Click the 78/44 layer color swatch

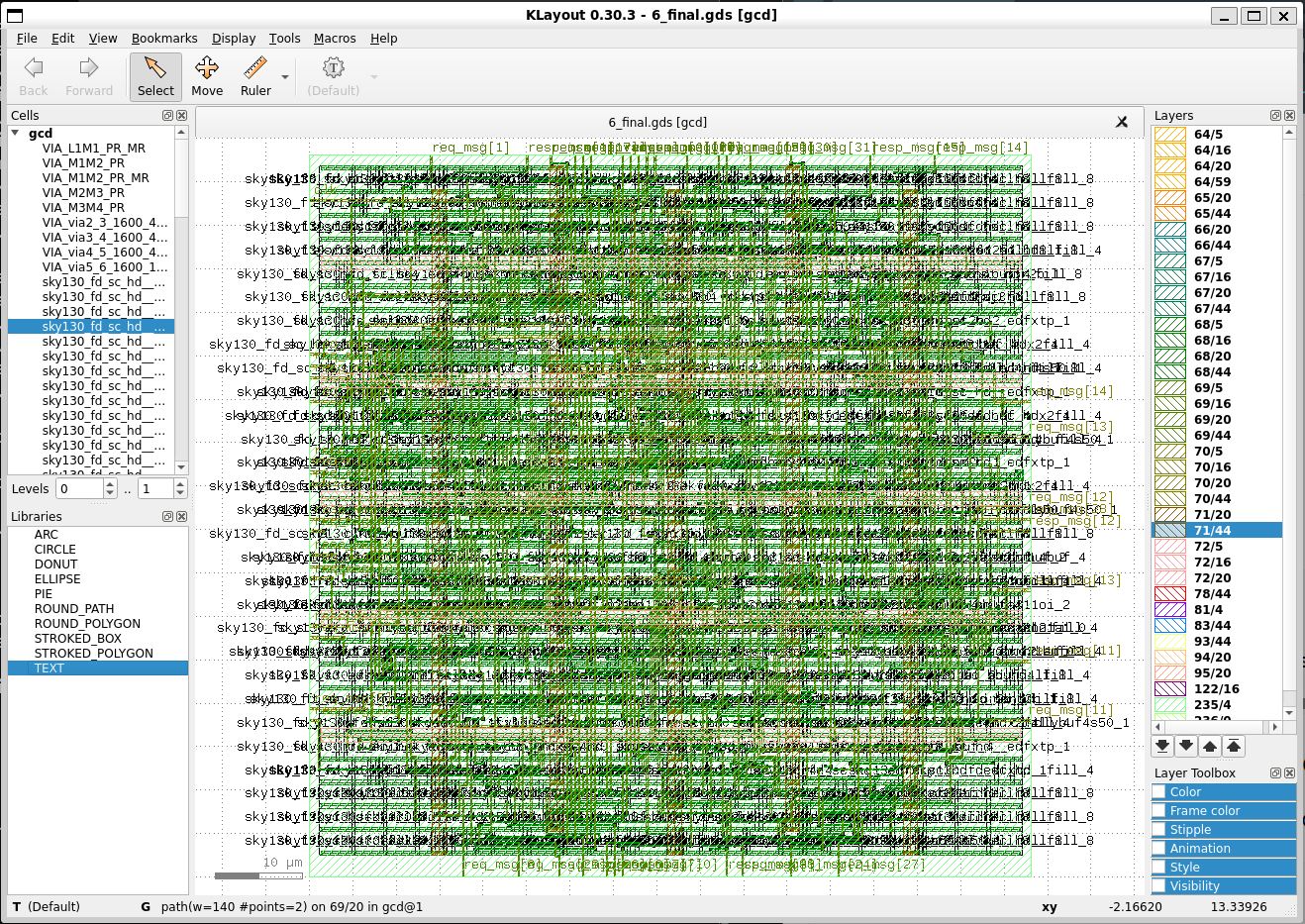pos(1170,593)
